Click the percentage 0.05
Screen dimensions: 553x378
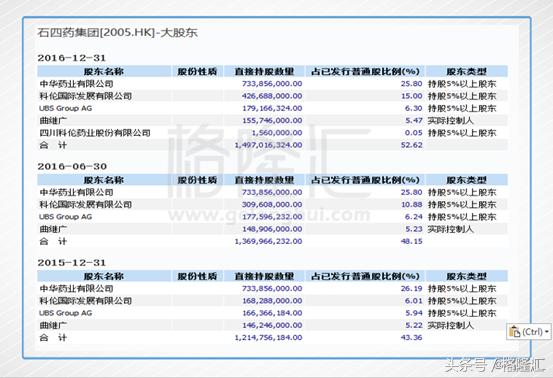coord(414,133)
